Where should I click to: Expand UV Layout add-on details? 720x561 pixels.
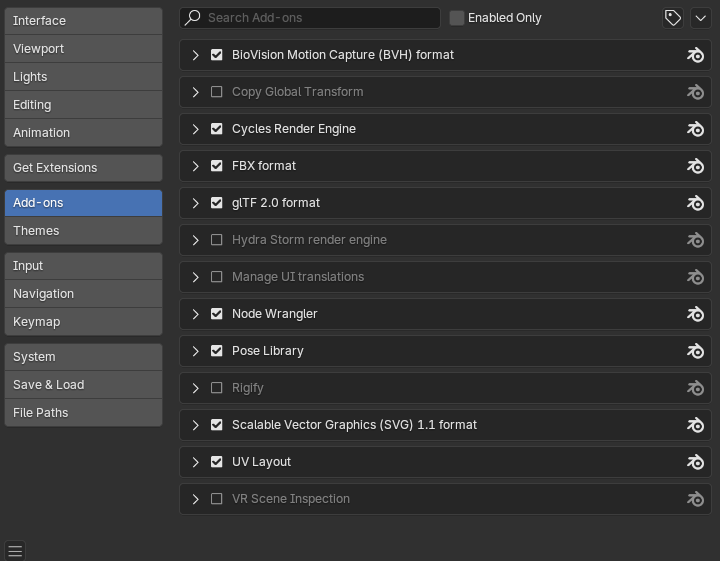[196, 462]
